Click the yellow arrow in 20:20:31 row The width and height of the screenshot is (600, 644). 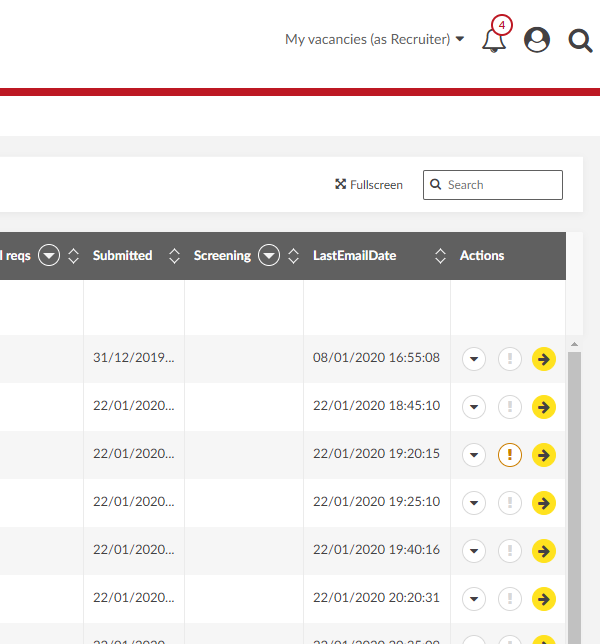[x=543, y=599]
